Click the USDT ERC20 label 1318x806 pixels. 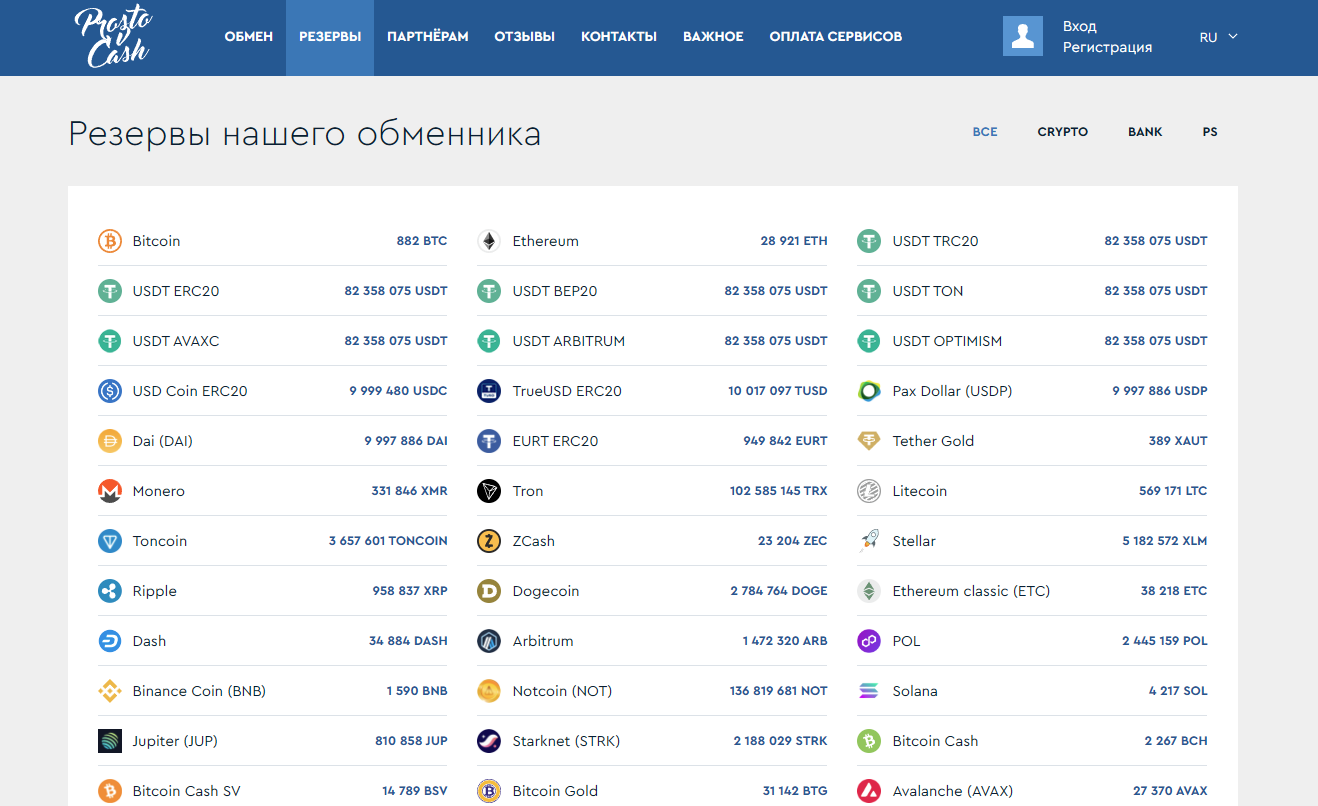click(x=176, y=291)
